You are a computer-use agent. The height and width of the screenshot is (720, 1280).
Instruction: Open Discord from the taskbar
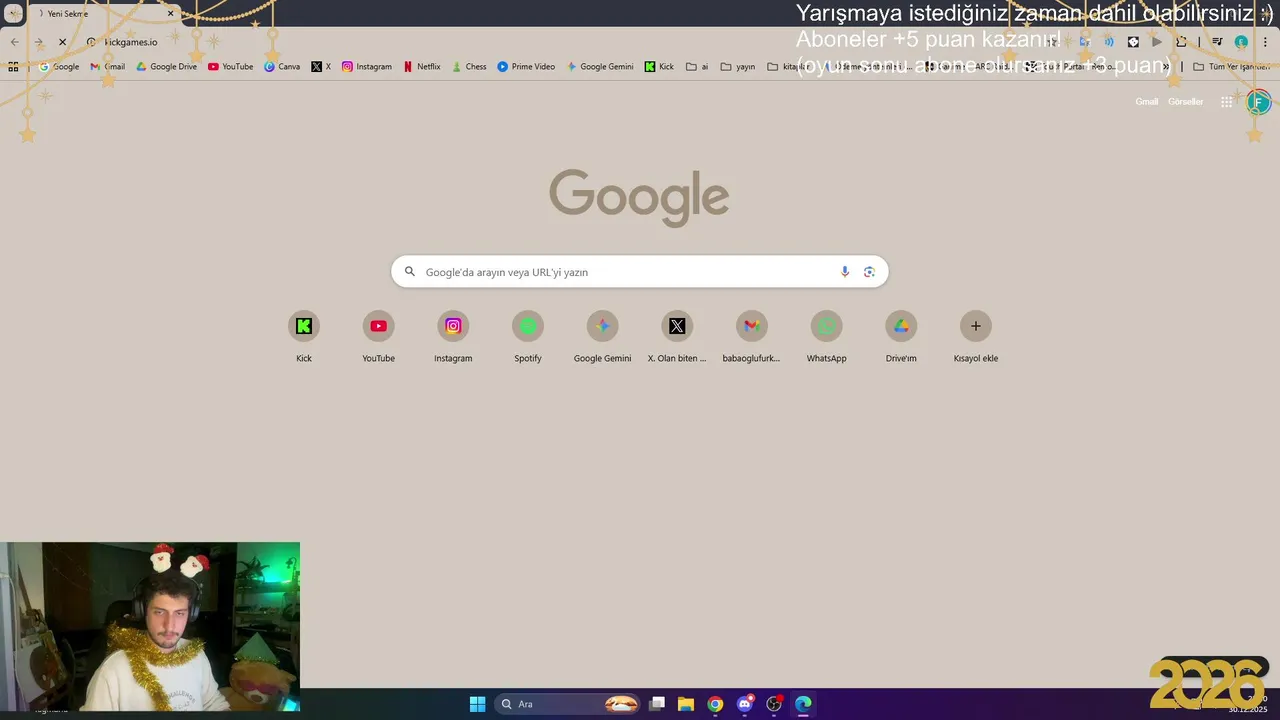coord(744,704)
